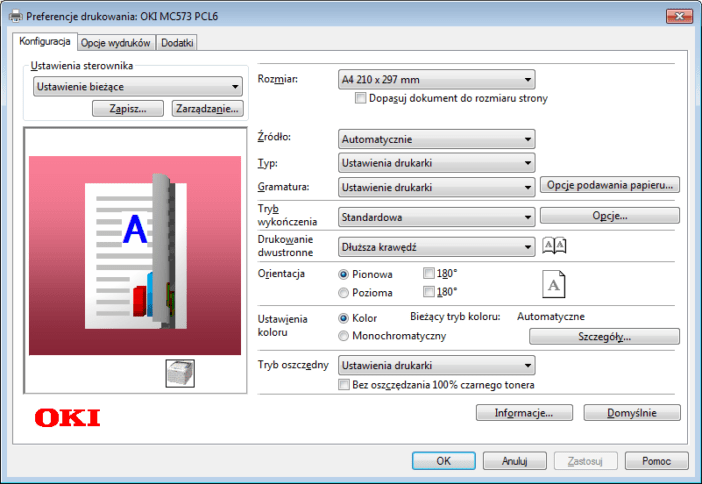Click the Pomoc button

(656, 461)
